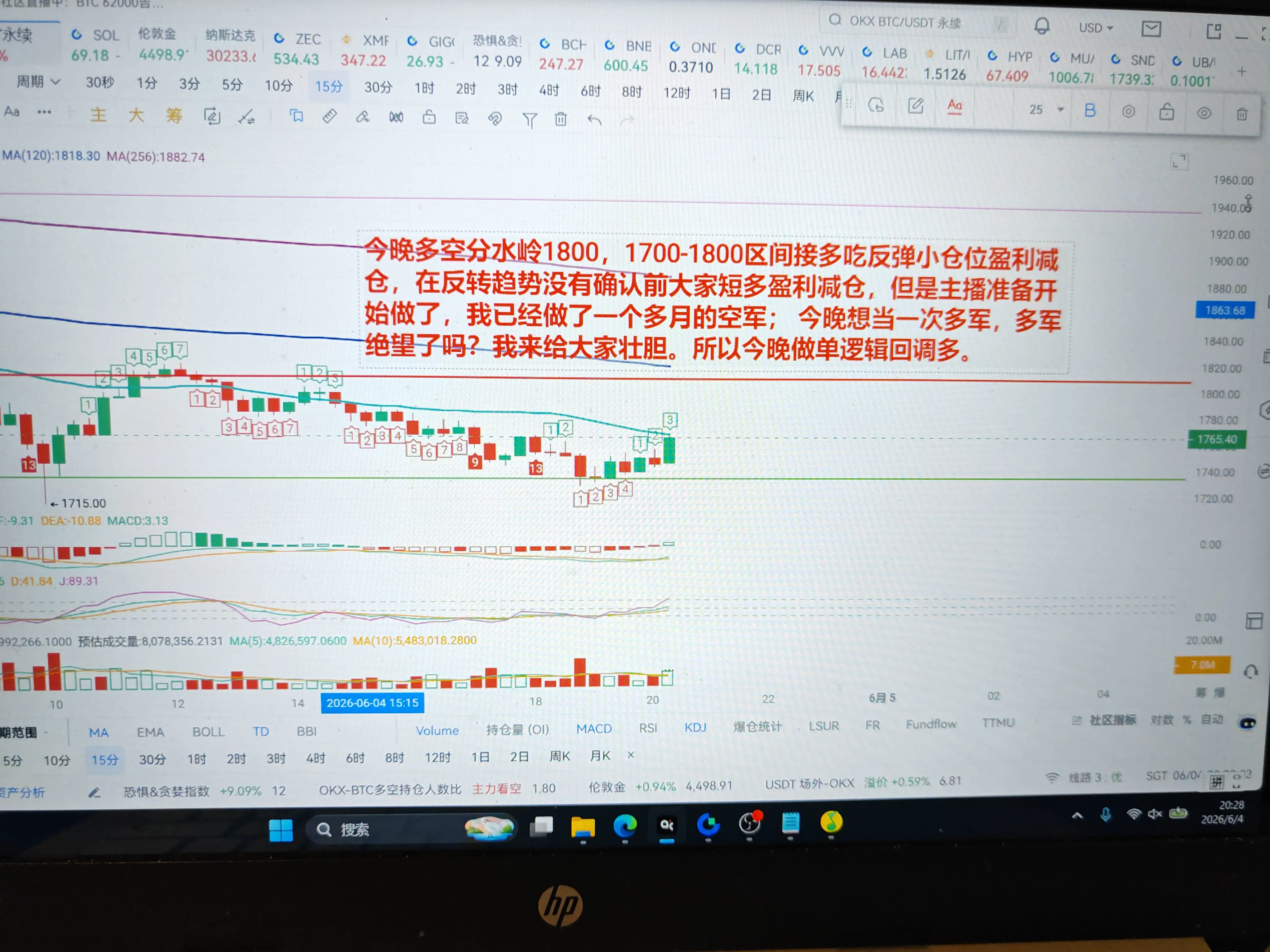This screenshot has width=1270, height=952.
Task: Click the funnel filter icon
Action: pyautogui.click(x=529, y=120)
